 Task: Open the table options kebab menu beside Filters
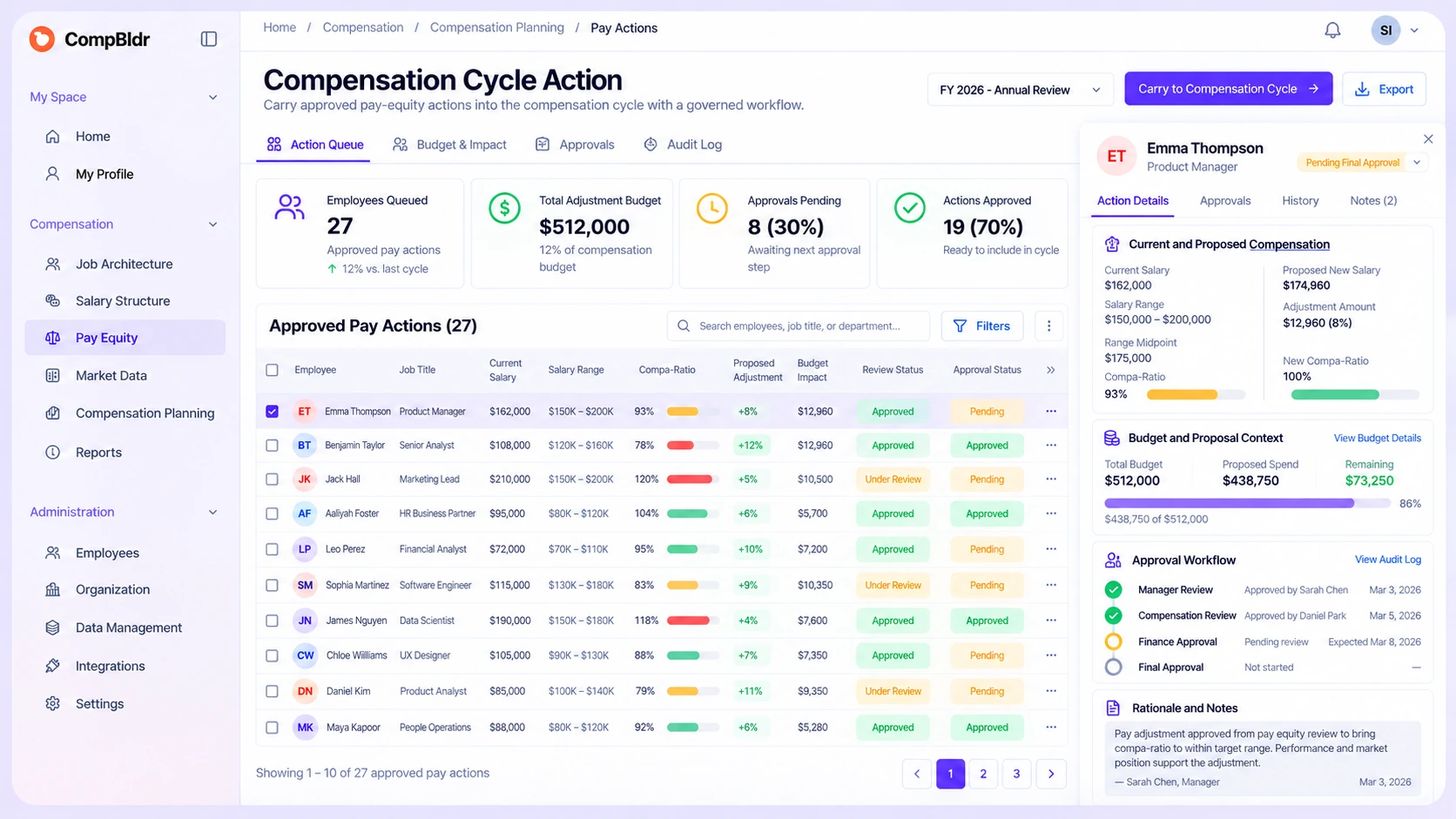point(1048,326)
